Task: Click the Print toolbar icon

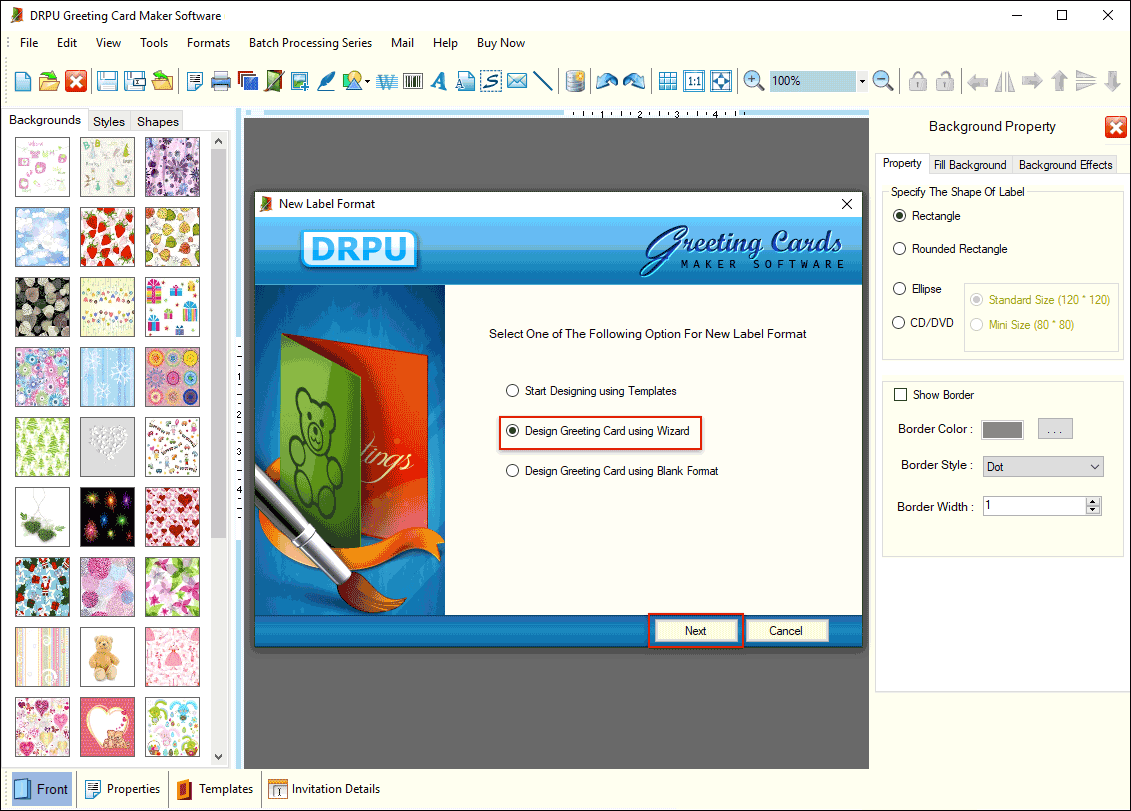Action: (221, 81)
